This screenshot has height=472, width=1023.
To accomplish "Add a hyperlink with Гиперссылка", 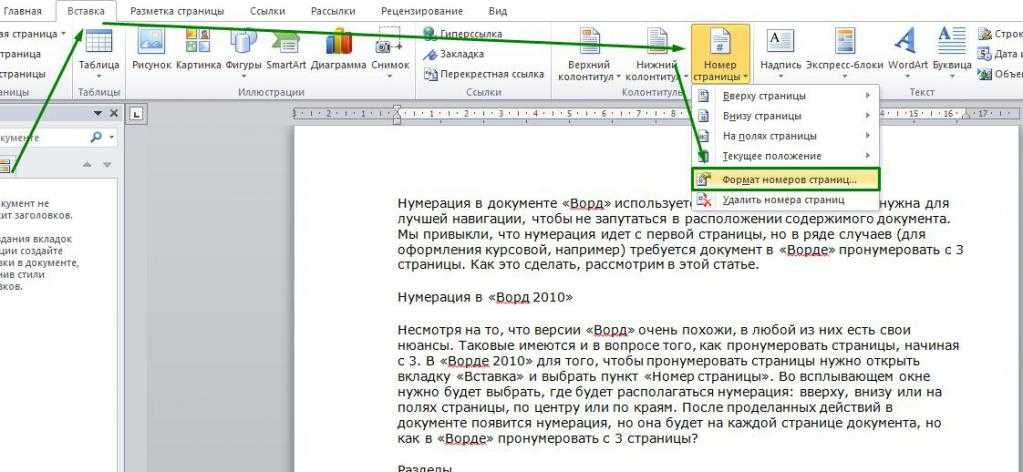I will pyautogui.click(x=462, y=34).
